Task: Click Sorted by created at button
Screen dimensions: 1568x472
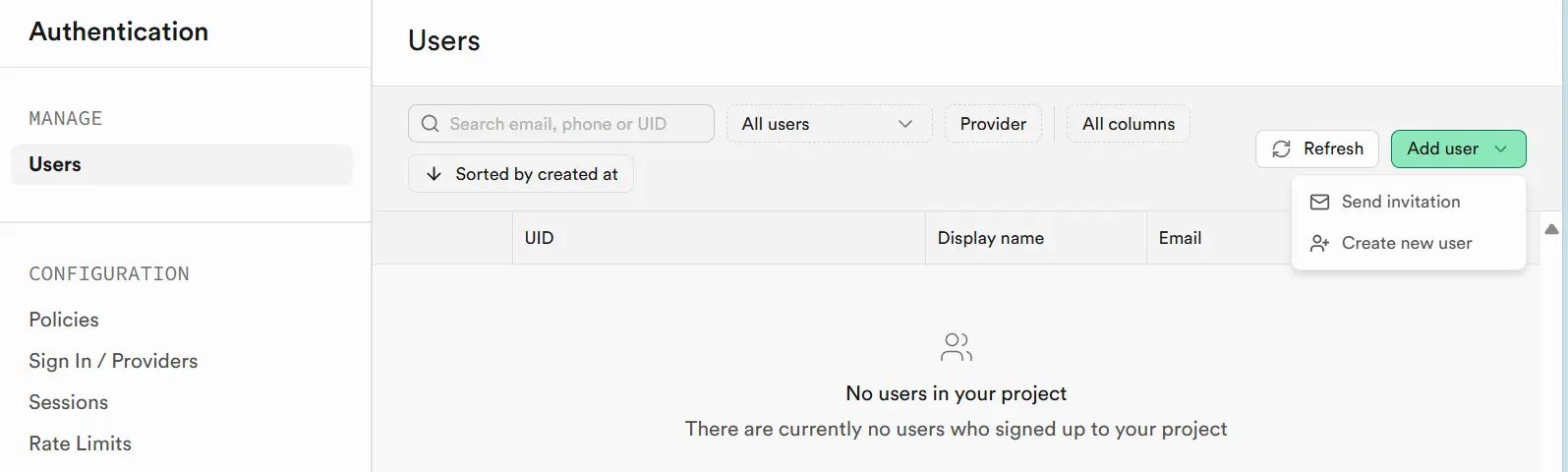Action: tap(520, 174)
